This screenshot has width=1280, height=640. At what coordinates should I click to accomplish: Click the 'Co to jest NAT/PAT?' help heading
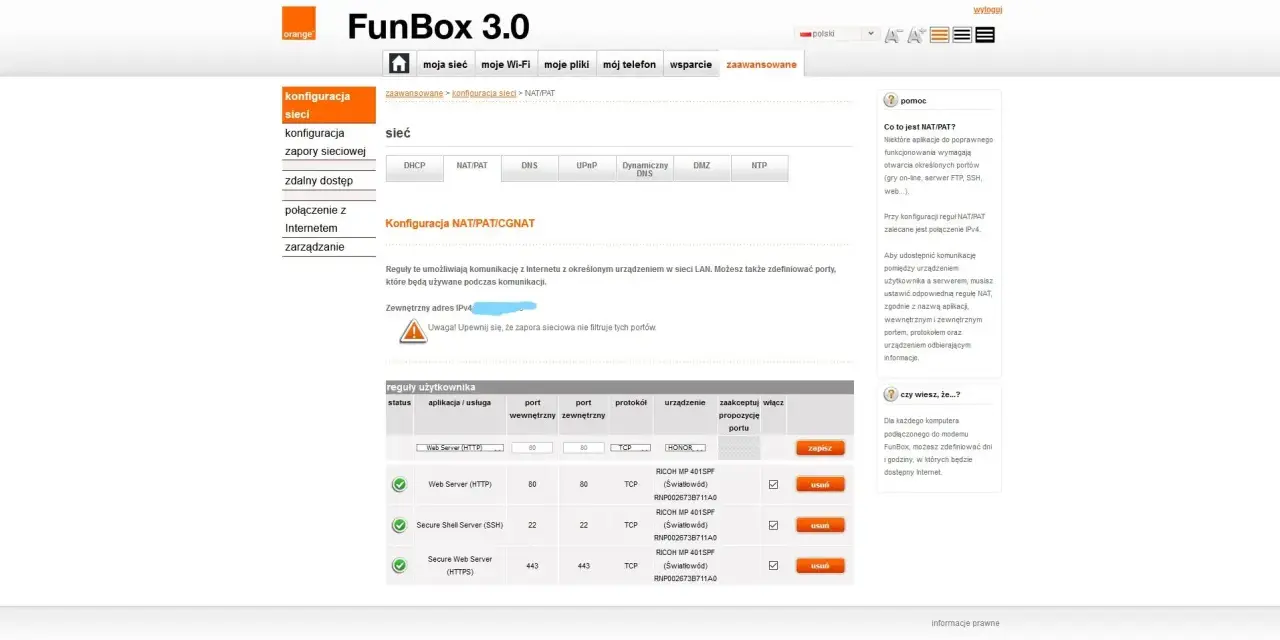coord(919,127)
